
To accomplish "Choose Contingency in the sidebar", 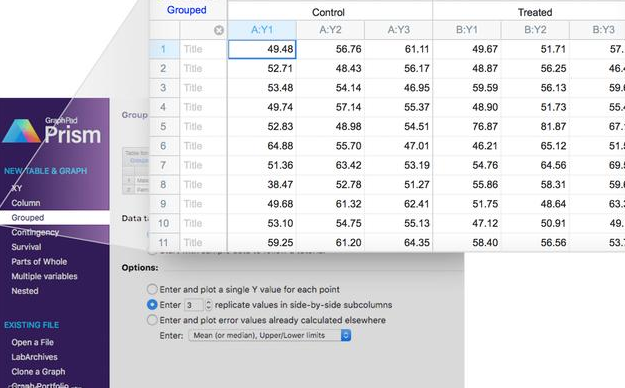I will pyautogui.click(x=35, y=232).
